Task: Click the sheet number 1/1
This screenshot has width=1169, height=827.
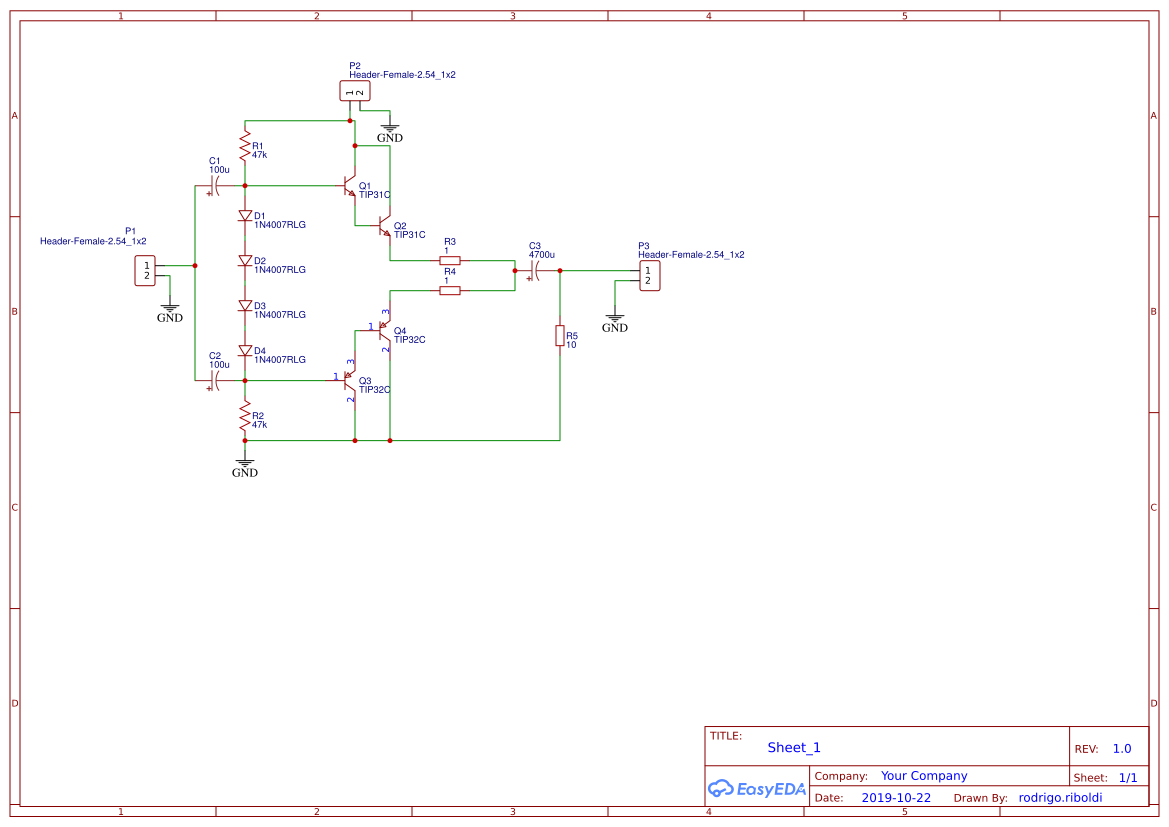Action: pyautogui.click(x=1128, y=778)
